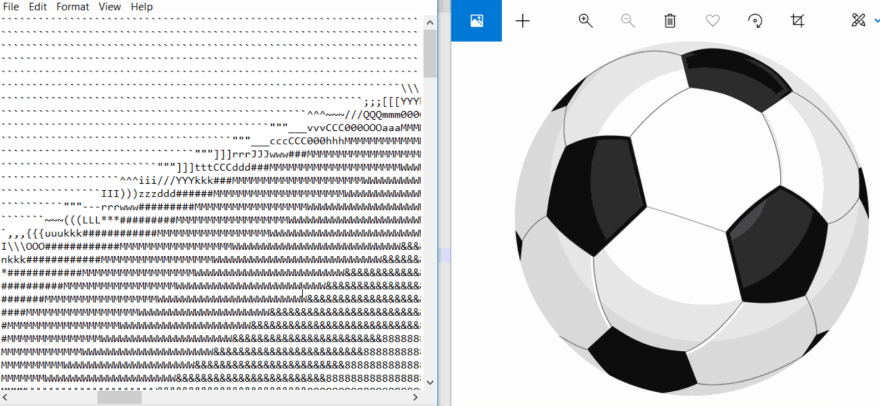Click text "///QQQmmm" in Notepad
Viewport: 880px width, 406px height.
pos(373,115)
